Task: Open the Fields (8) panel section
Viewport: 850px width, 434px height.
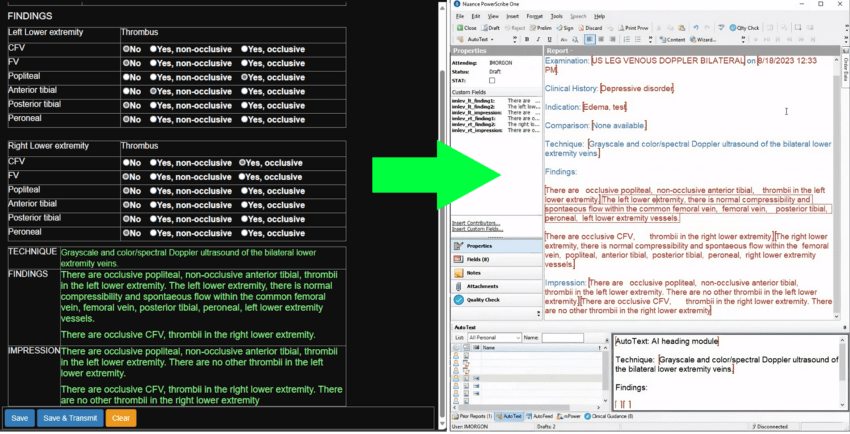Action: [496, 260]
